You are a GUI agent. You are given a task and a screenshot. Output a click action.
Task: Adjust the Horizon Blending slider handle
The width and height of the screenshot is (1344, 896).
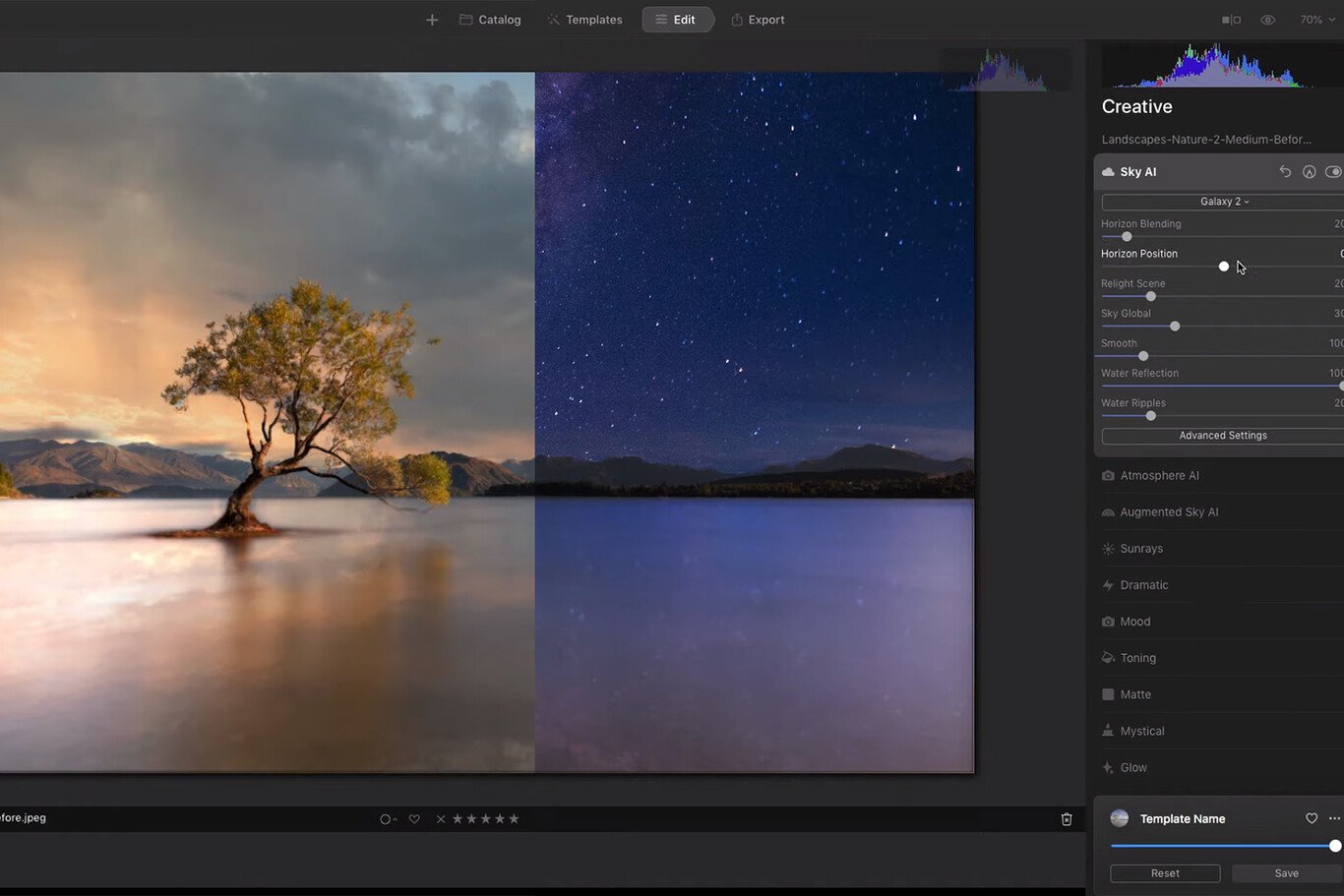[1127, 237]
